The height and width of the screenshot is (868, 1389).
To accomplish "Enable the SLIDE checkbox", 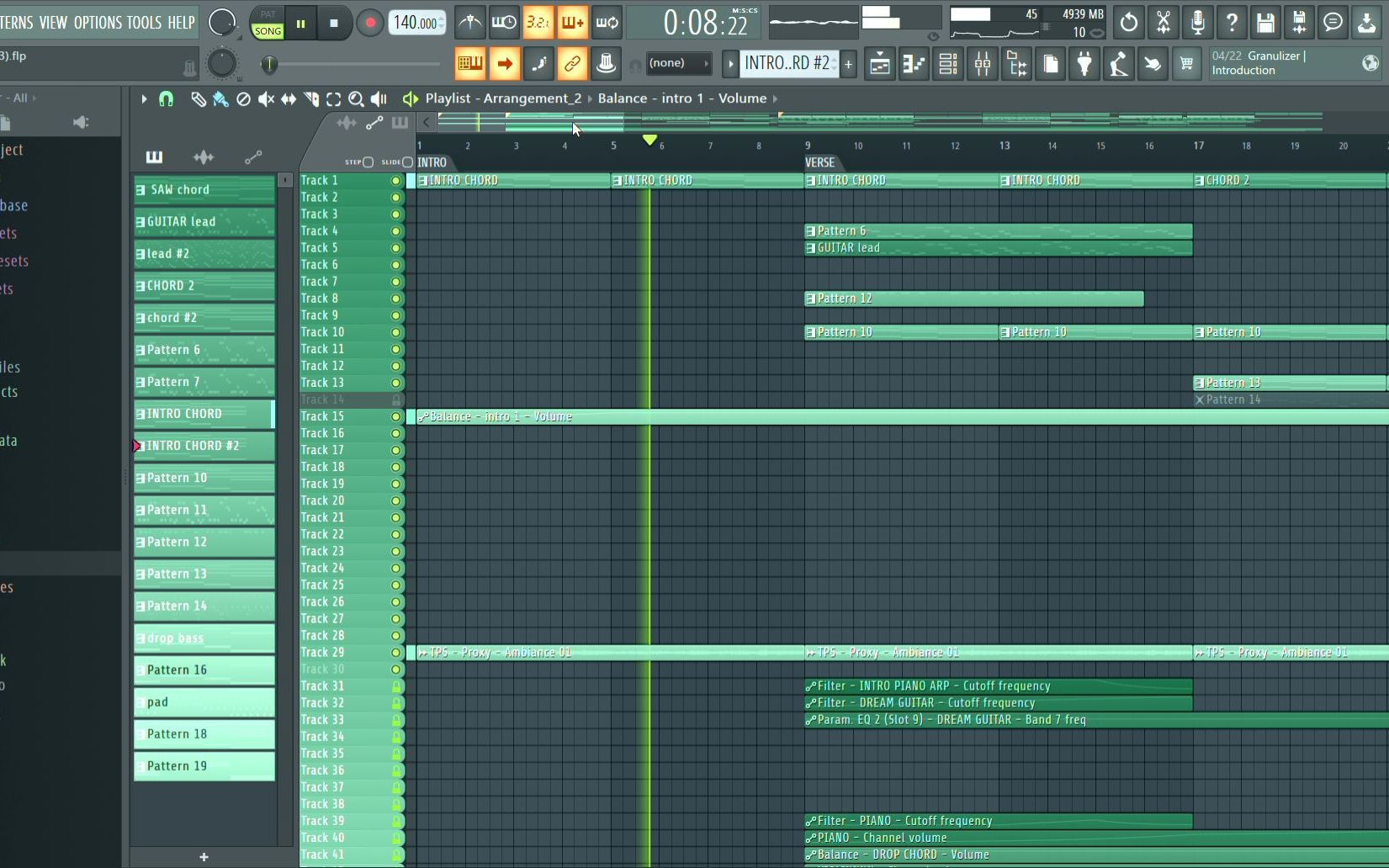I will [x=408, y=162].
